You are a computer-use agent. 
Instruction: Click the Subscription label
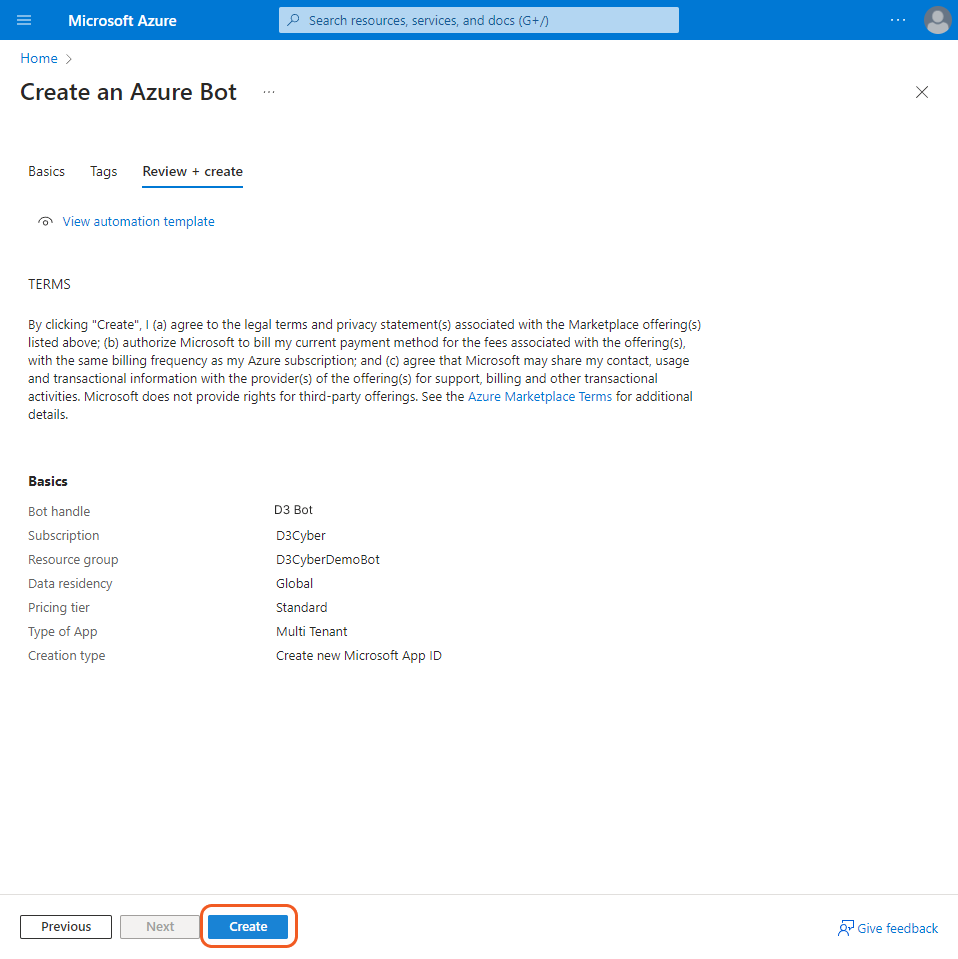click(64, 535)
